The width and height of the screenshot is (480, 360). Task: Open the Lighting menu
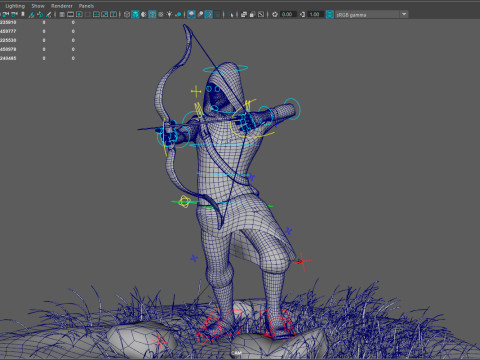pyautogui.click(x=15, y=6)
